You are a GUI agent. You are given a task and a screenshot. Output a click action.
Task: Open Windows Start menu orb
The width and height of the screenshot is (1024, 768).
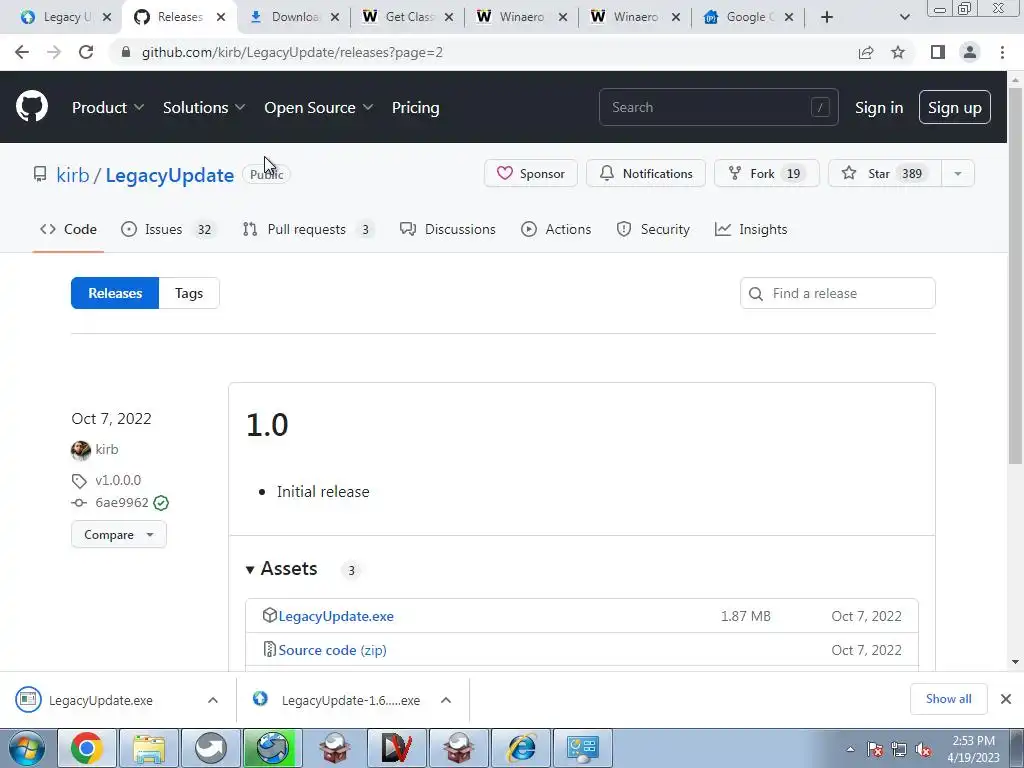tap(27, 748)
